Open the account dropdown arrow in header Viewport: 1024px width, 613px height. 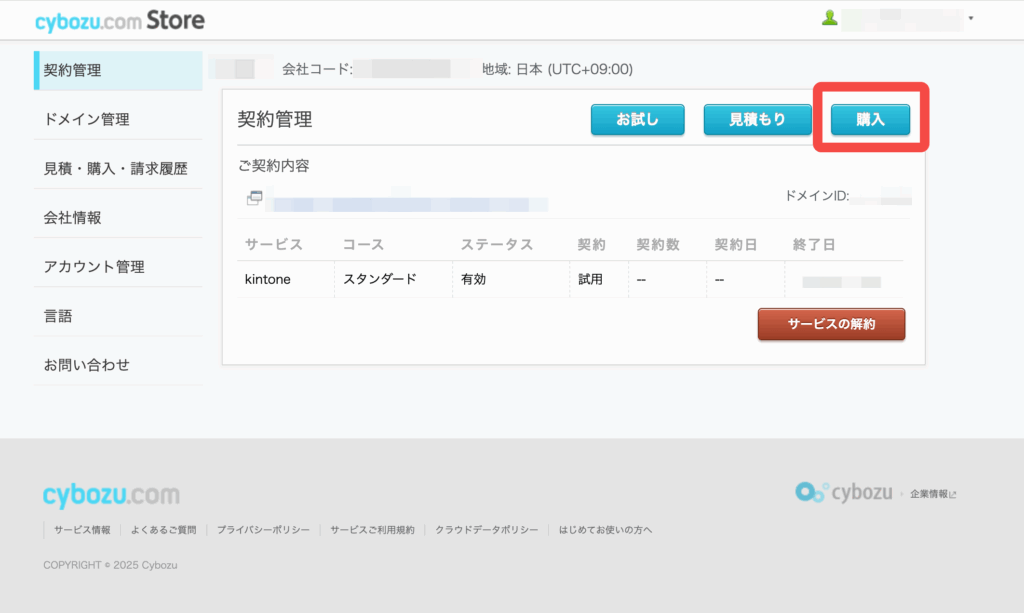971,19
